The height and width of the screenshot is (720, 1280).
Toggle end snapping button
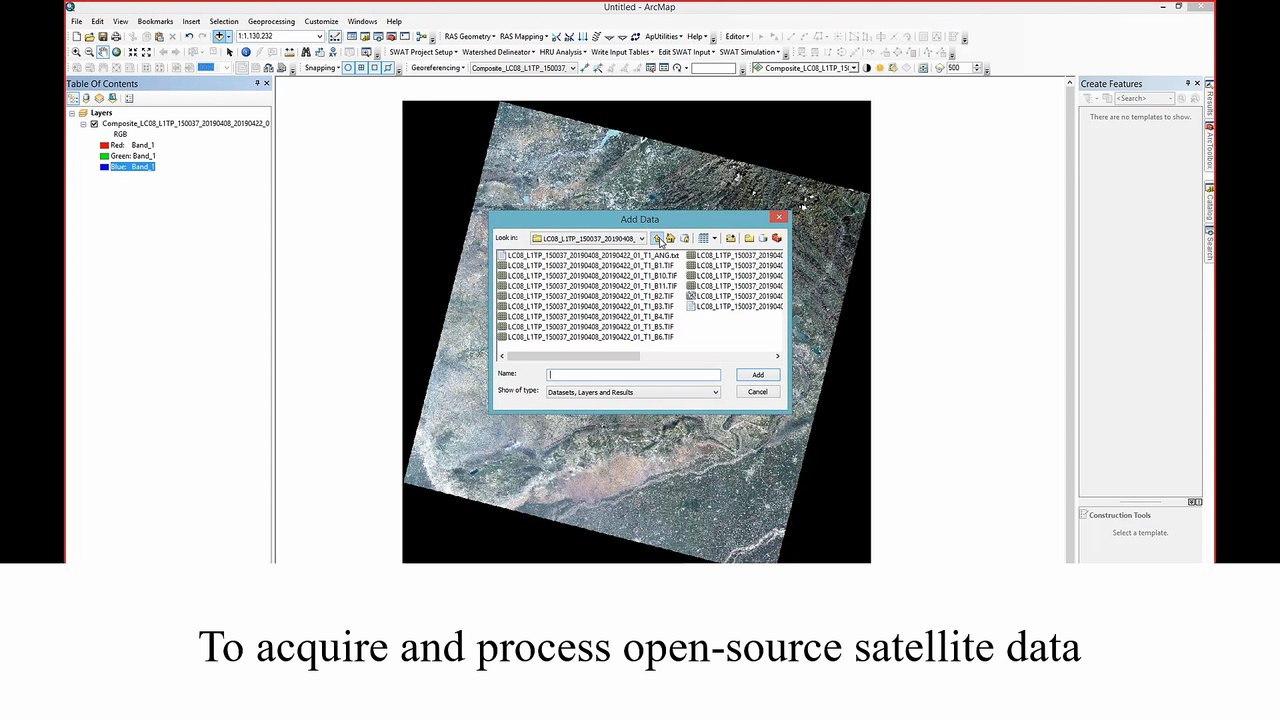361,68
